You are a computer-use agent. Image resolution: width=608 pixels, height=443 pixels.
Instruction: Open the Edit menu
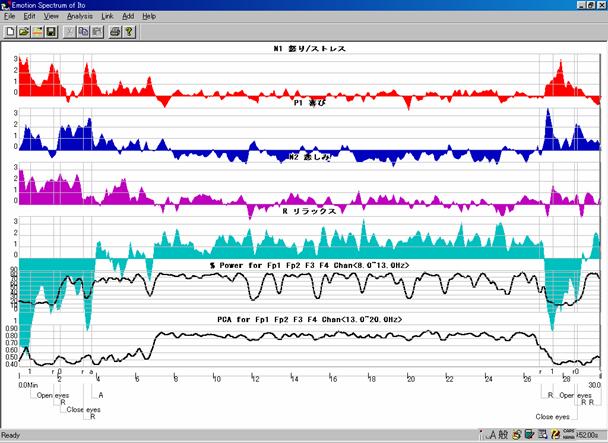(x=29, y=16)
